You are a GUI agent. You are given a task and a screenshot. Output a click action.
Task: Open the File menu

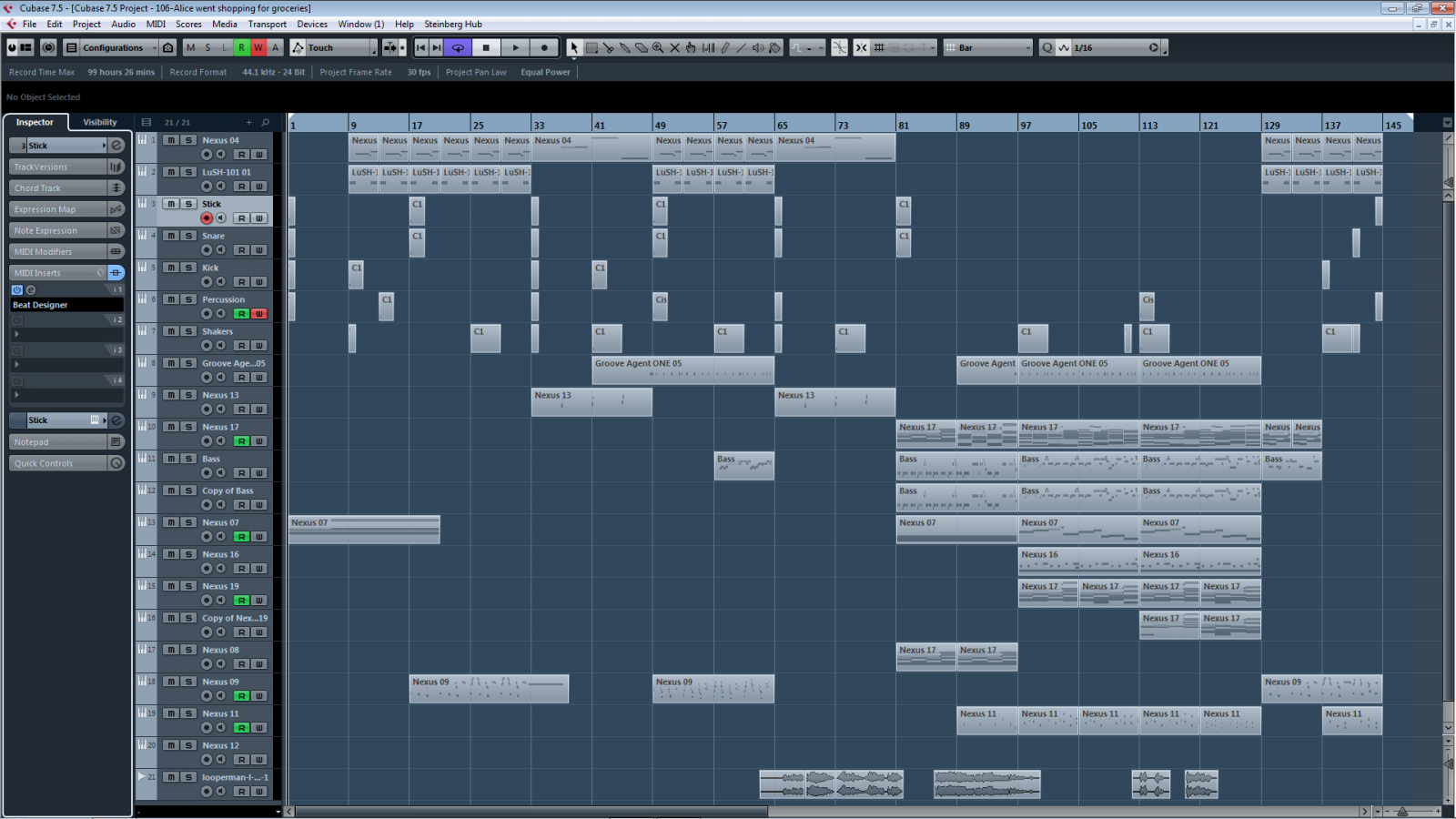(29, 24)
